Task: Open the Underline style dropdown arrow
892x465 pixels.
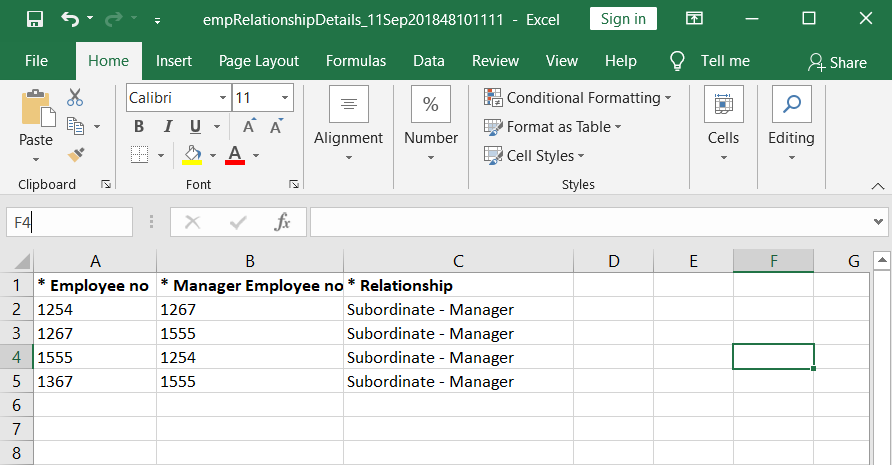Action: pyautogui.click(x=217, y=126)
